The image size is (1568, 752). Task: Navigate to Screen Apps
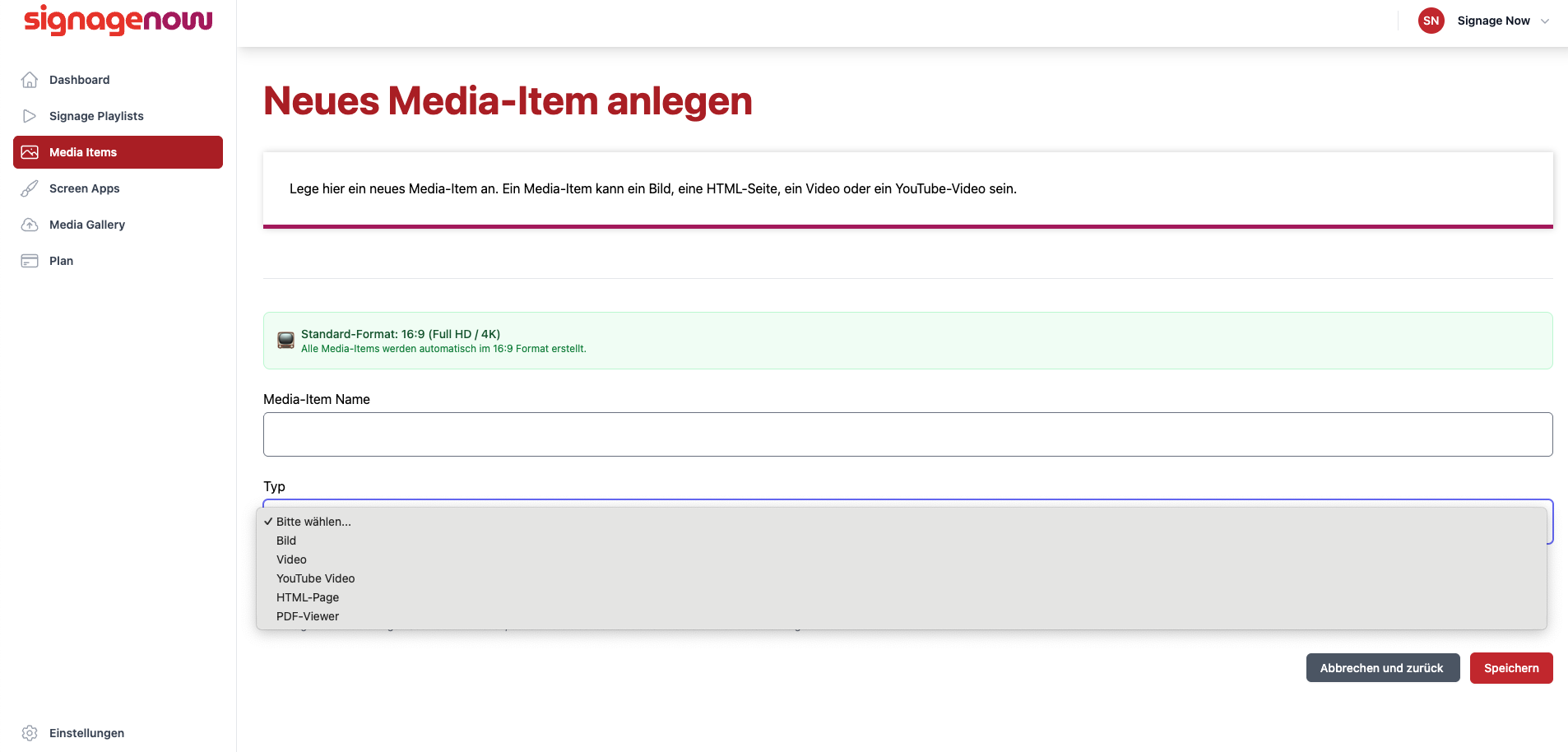tap(118, 188)
